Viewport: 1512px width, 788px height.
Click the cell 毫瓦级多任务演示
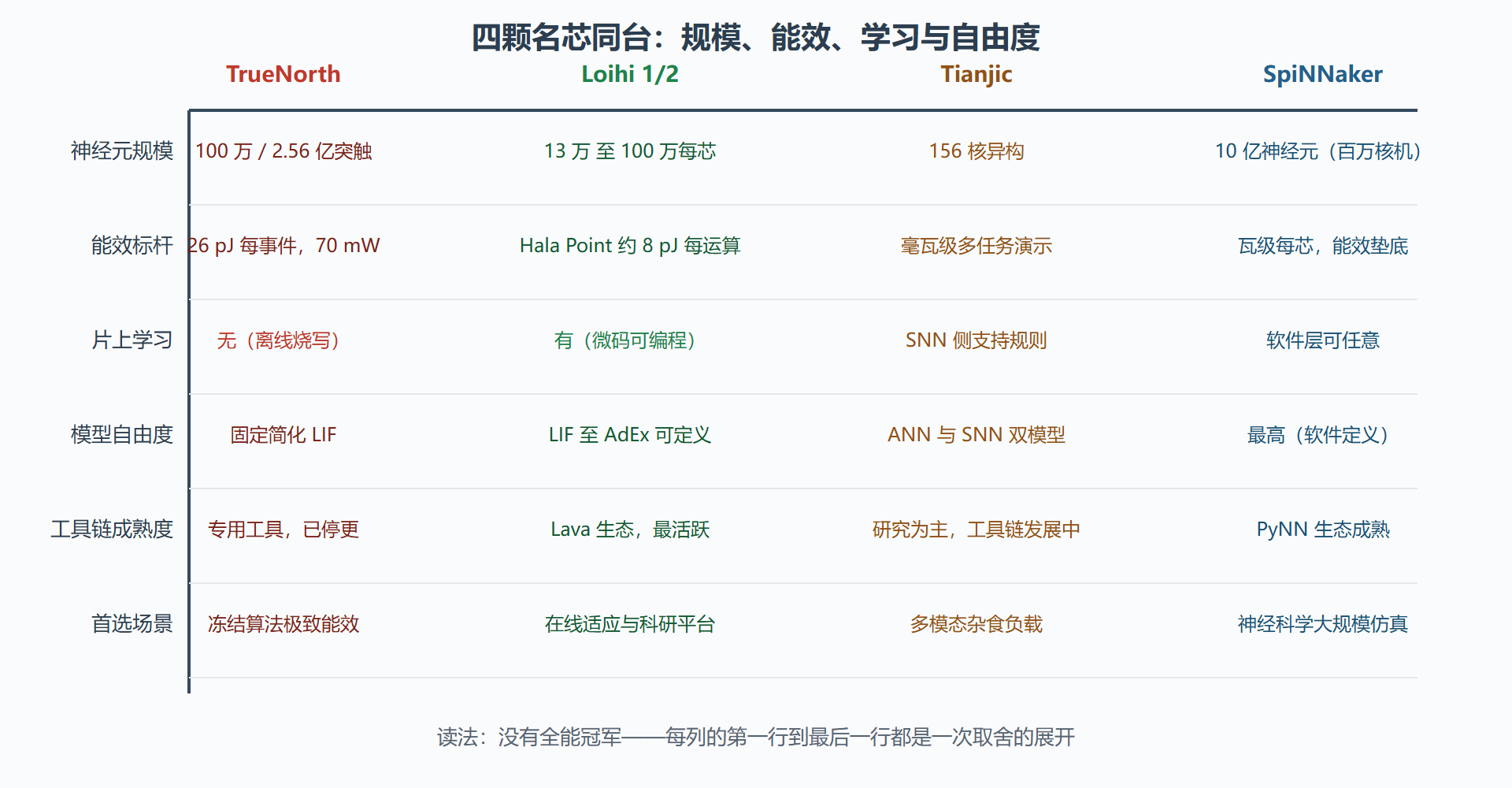pyautogui.click(x=976, y=245)
